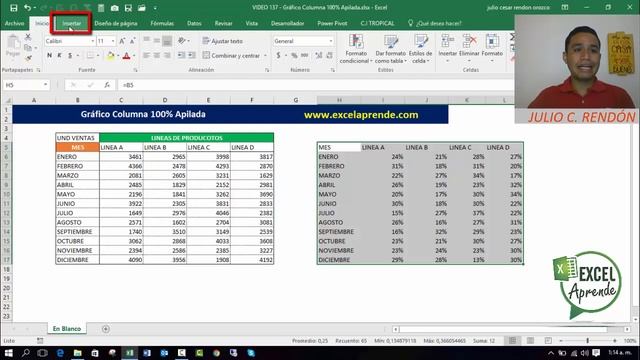The width and height of the screenshot is (640, 360).
Task: Open the Calibri font name dropdown
Action: [x=93, y=41]
